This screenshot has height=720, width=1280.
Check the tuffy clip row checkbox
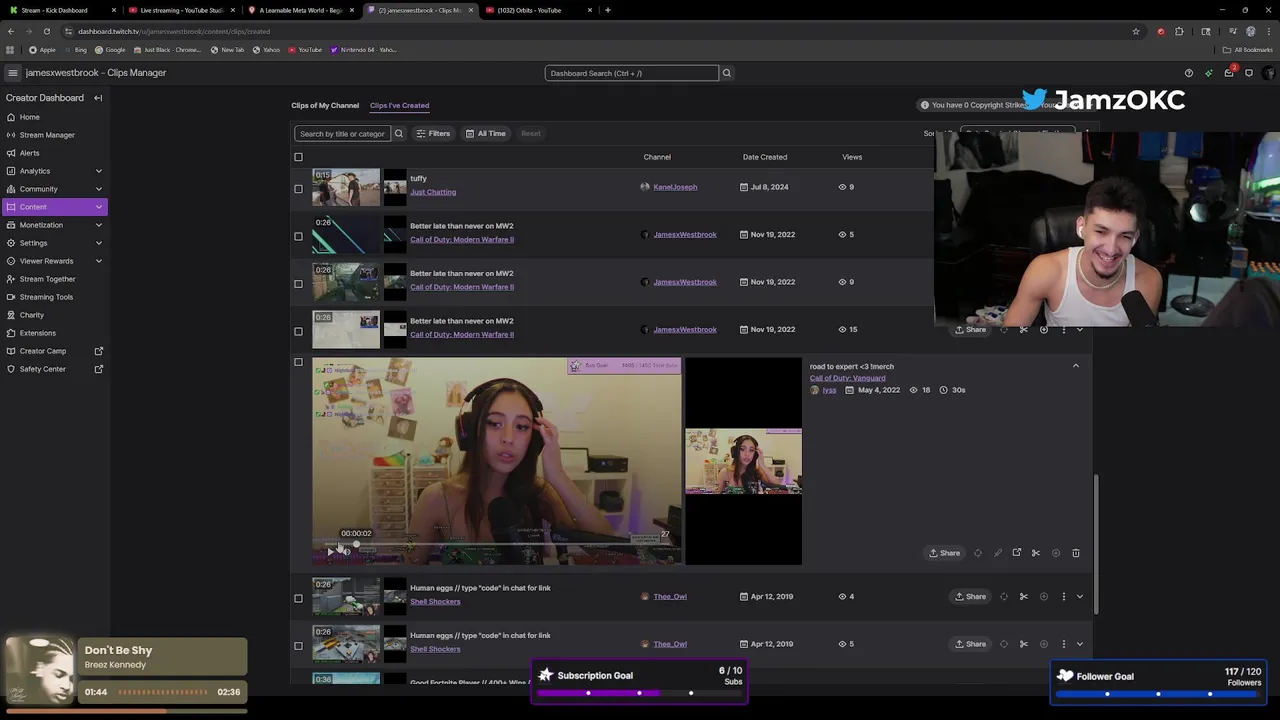298,189
